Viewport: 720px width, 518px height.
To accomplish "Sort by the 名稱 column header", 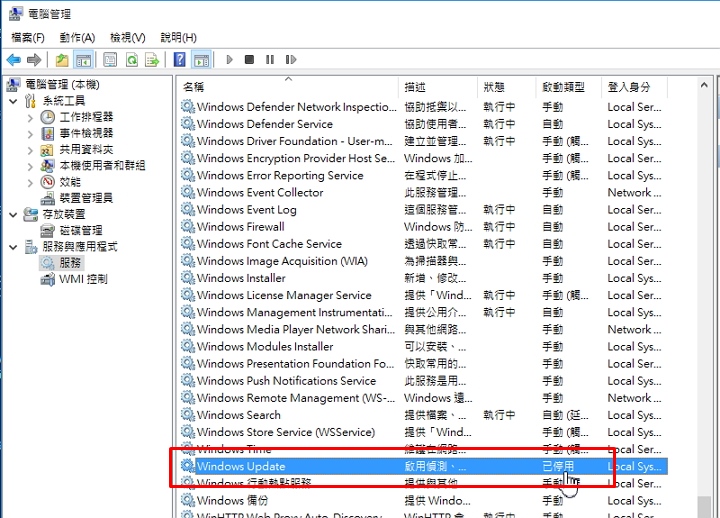I will pyautogui.click(x=289, y=87).
